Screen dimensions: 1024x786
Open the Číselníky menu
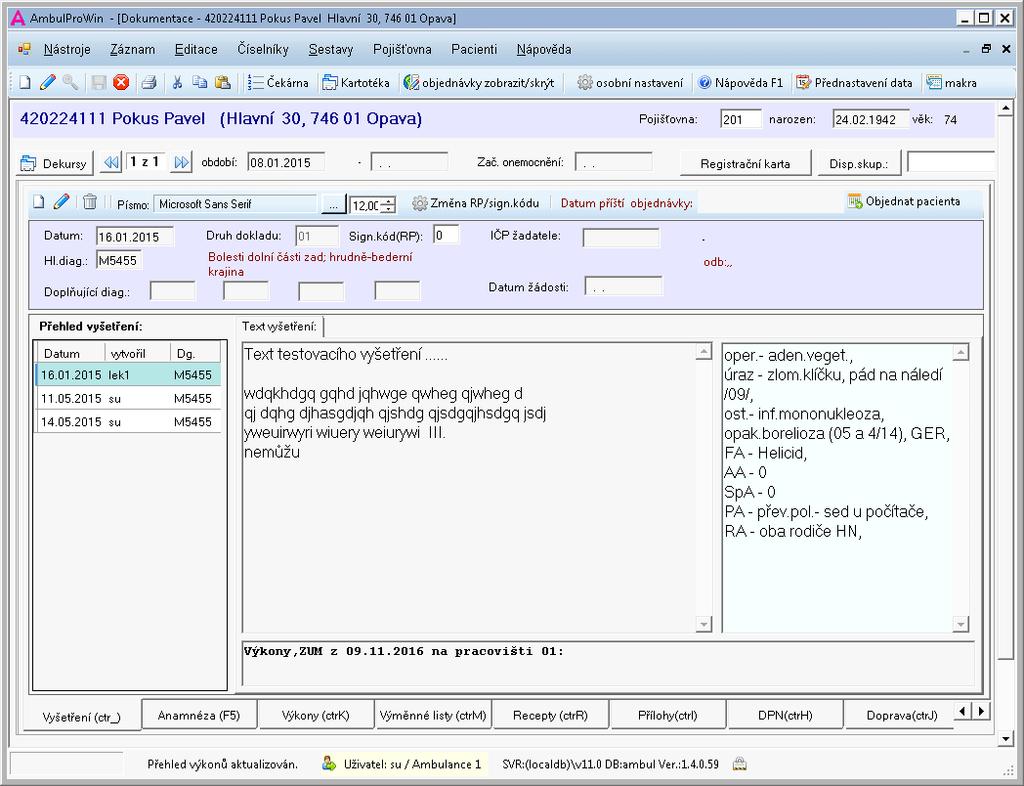coord(263,50)
